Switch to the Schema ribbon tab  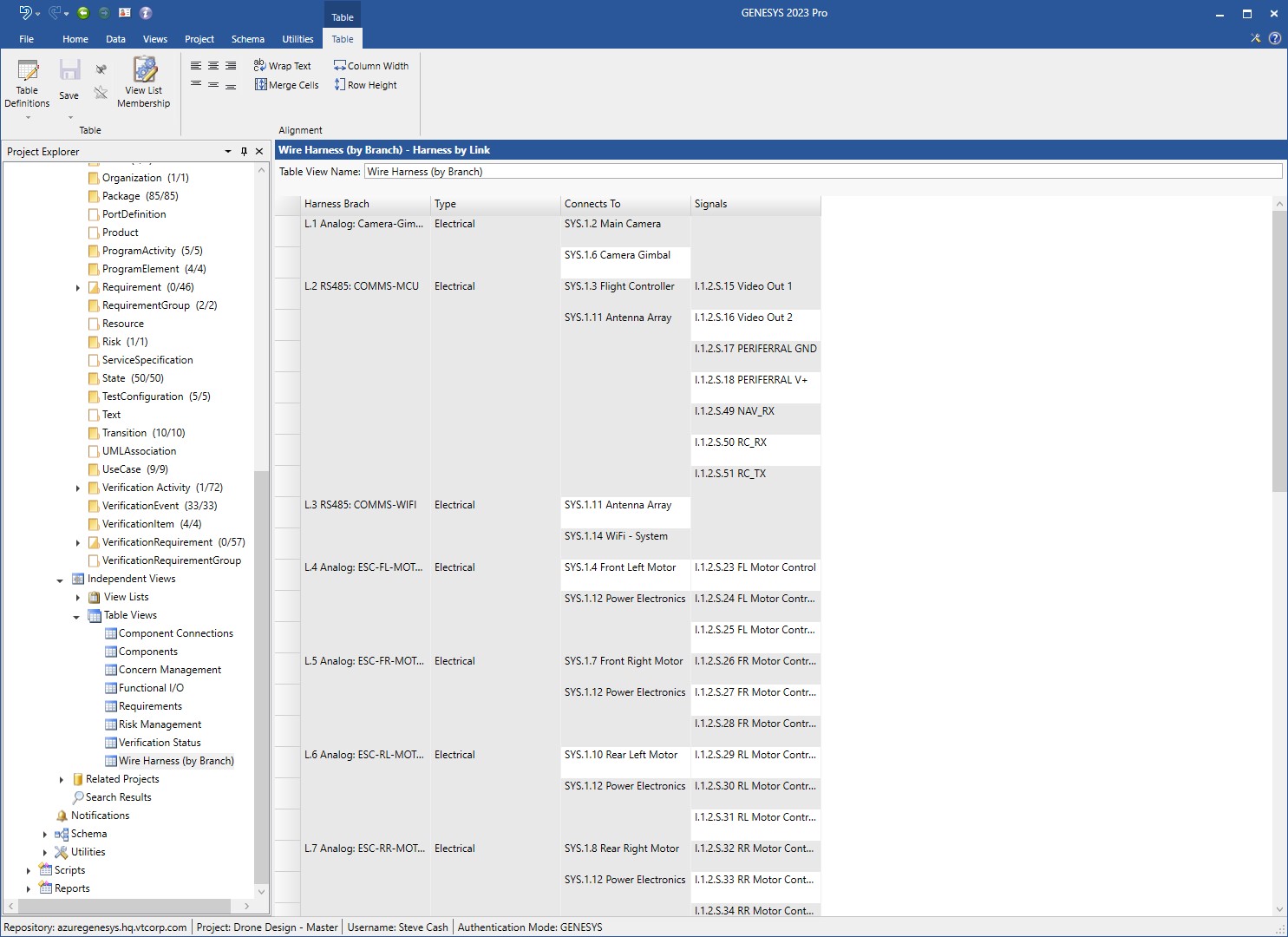[x=247, y=39]
